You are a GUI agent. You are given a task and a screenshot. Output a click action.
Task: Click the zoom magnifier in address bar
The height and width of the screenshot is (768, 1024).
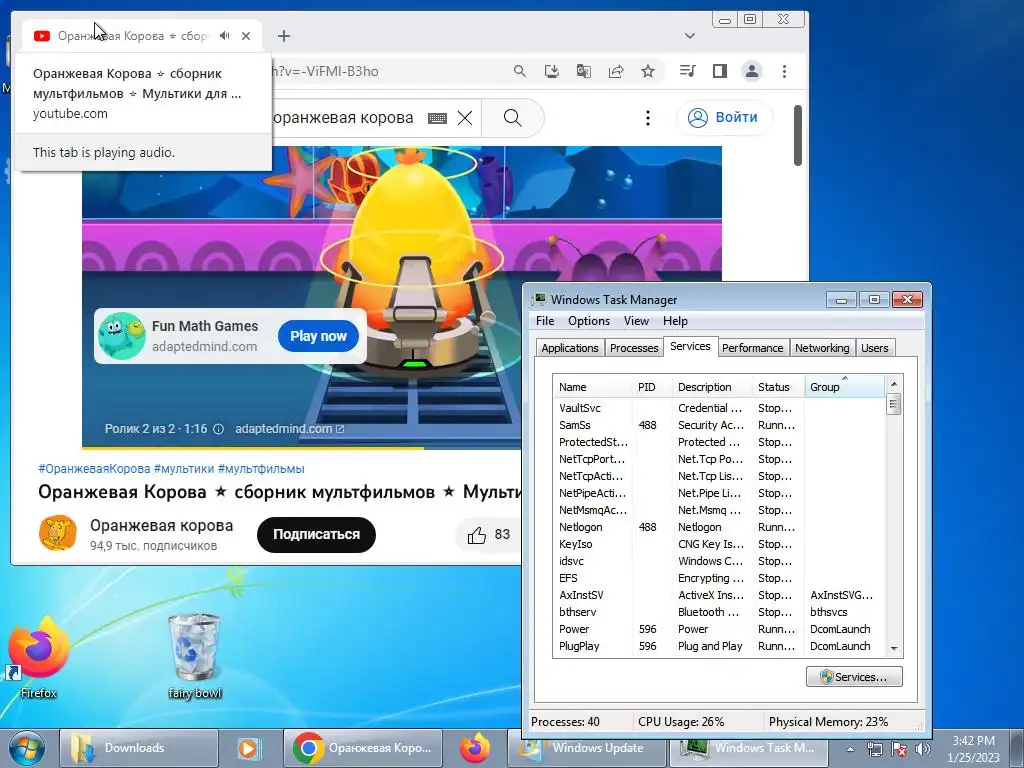coord(519,71)
